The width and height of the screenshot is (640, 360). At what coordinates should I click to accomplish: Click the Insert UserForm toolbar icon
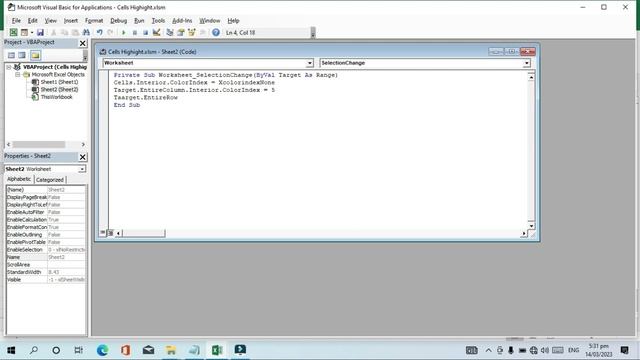(24, 32)
